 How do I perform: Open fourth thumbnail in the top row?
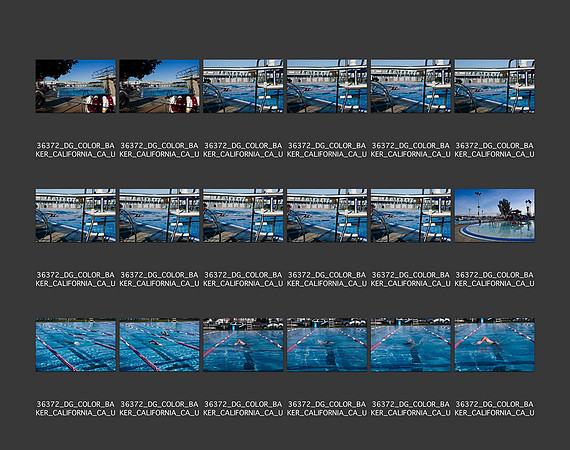click(327, 86)
